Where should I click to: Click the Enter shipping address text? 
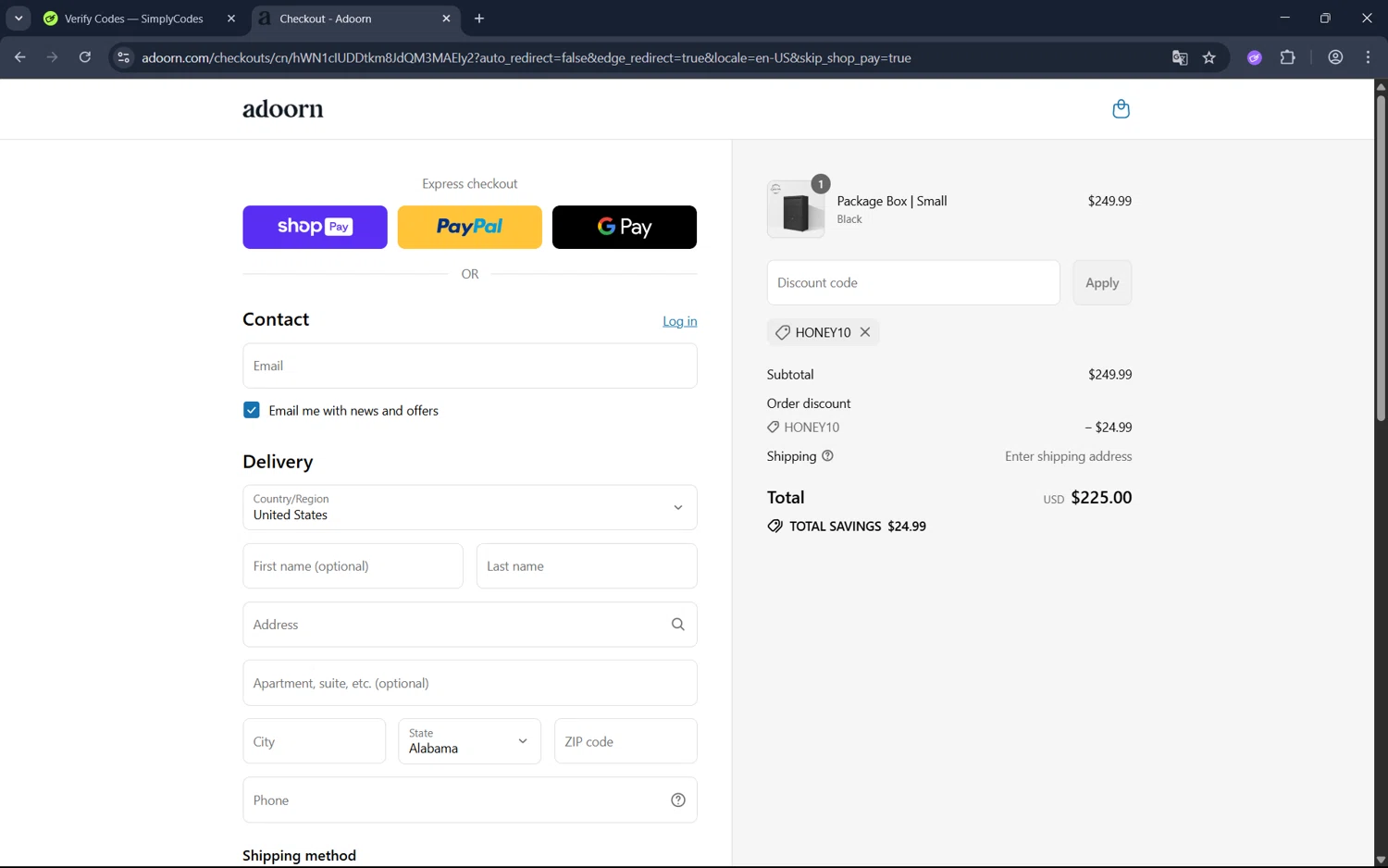(x=1069, y=456)
